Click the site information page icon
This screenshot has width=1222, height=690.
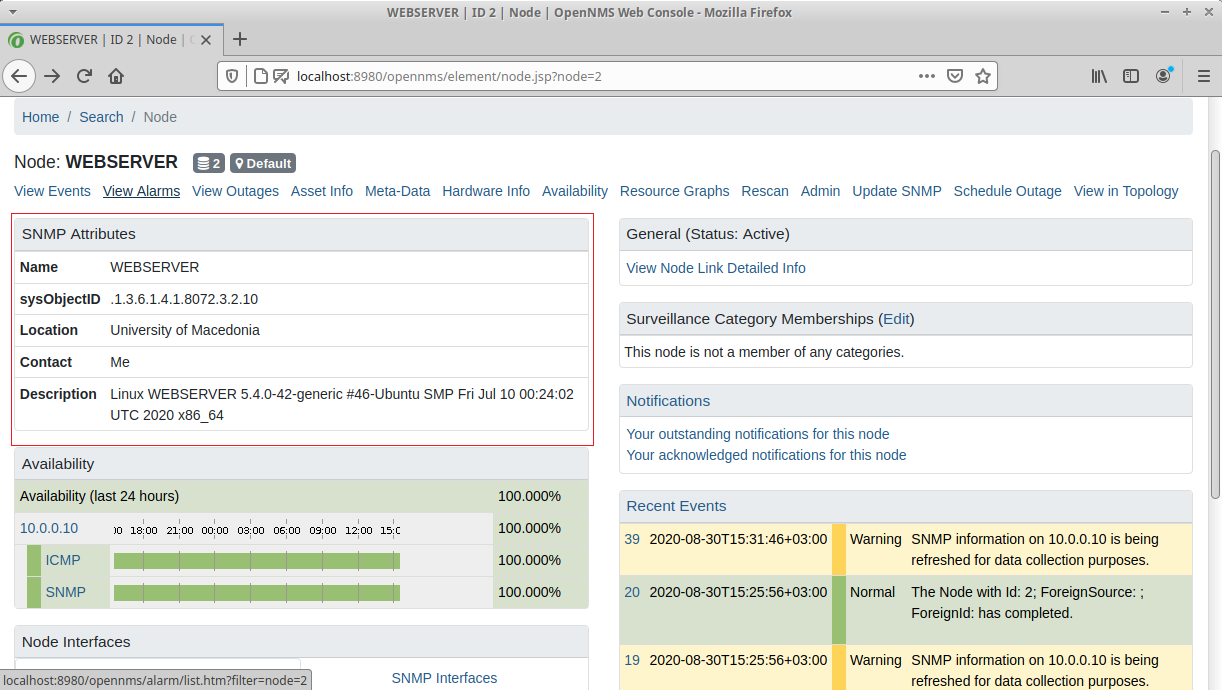pyautogui.click(x=260, y=76)
